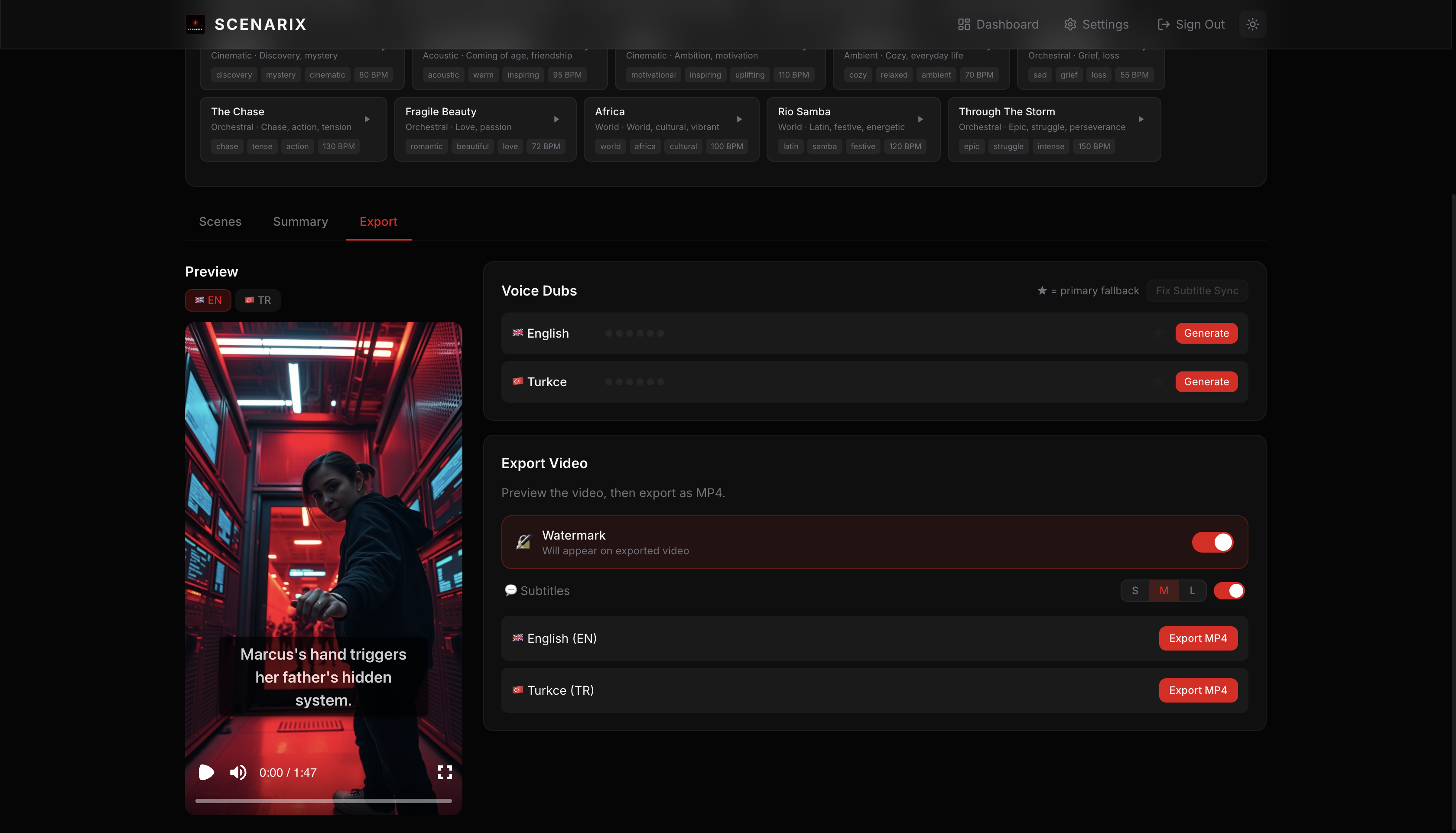The height and width of the screenshot is (833, 1456).
Task: Click the uplifting tag
Action: [749, 75]
